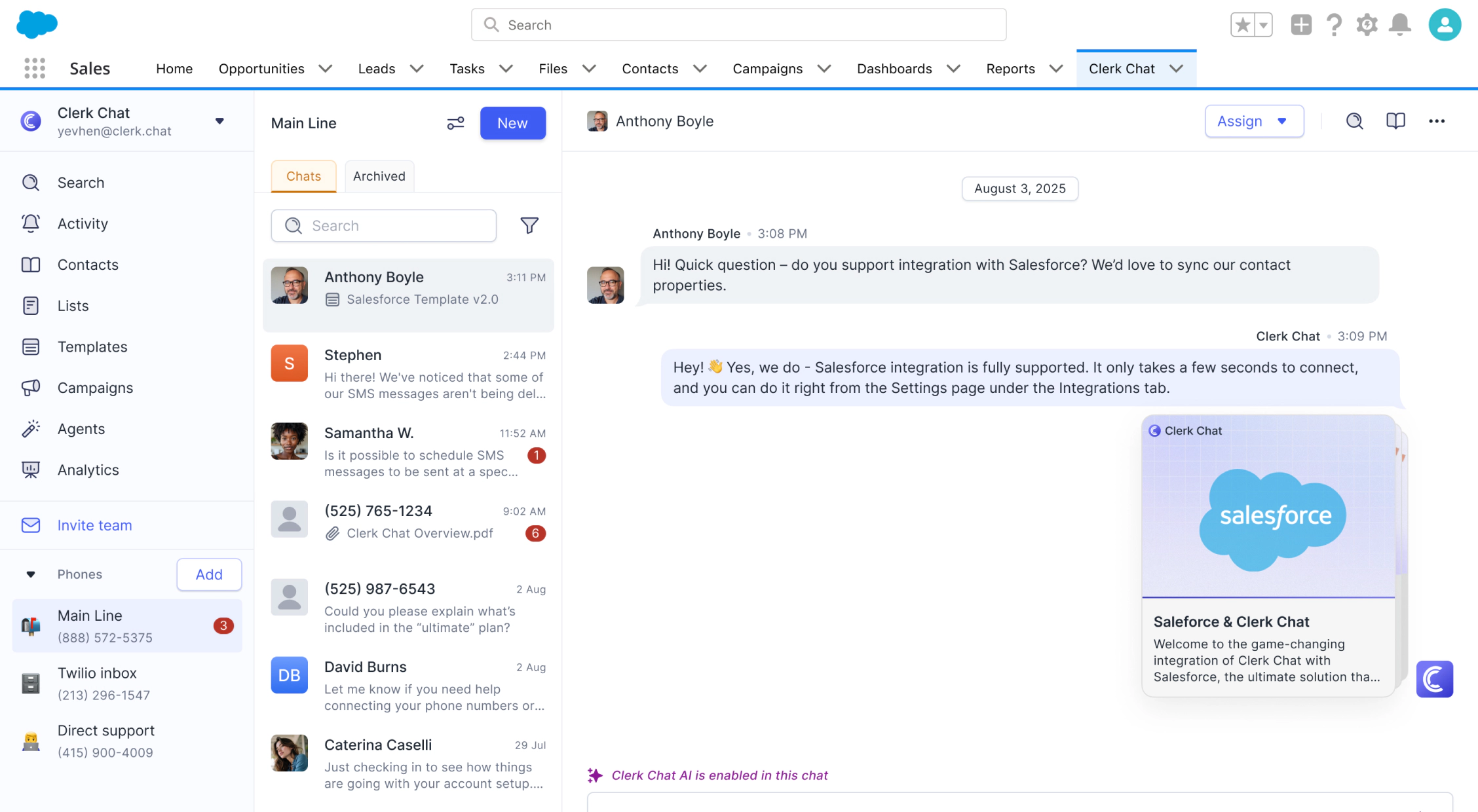This screenshot has height=812, width=1478.
Task: Open the (525) 765-1234 conversation
Action: 408,529
